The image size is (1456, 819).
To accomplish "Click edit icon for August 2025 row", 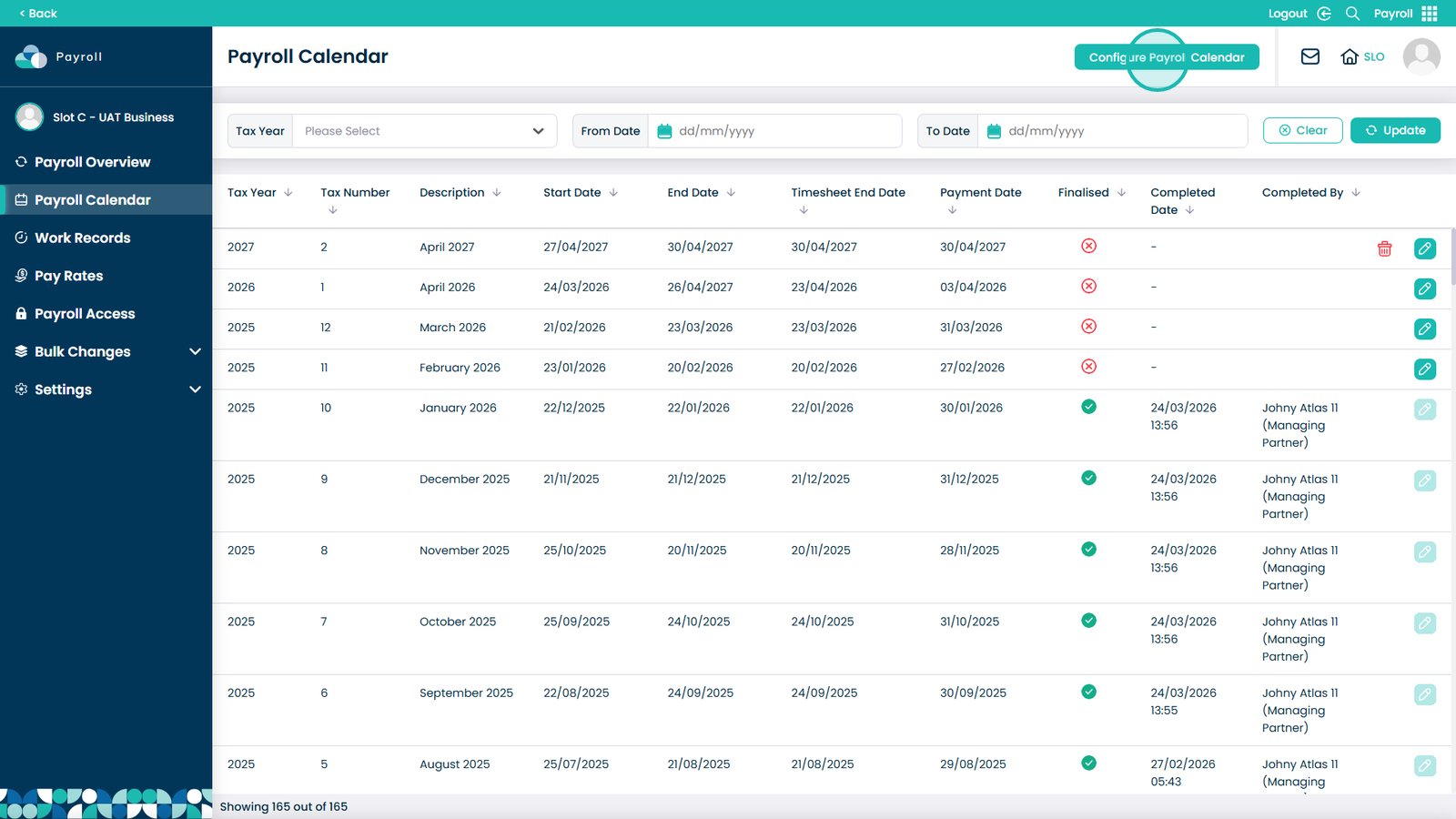I will click(1425, 765).
